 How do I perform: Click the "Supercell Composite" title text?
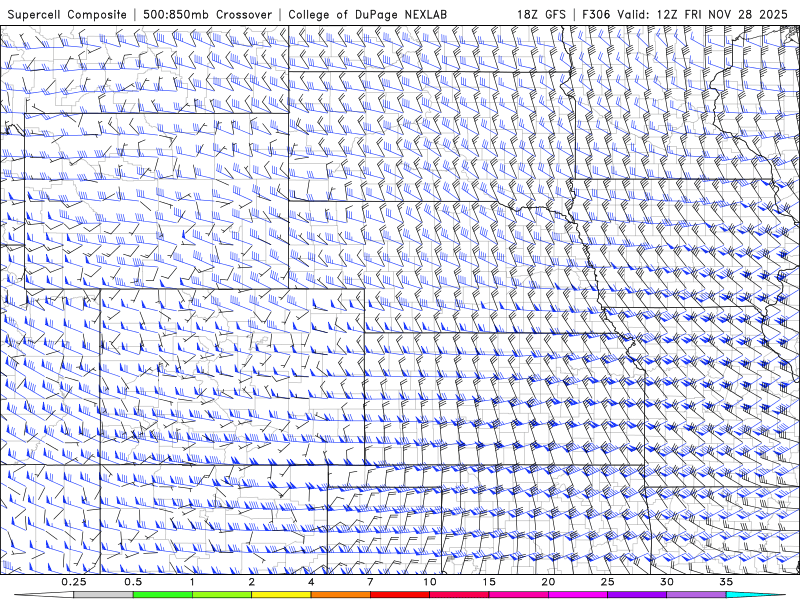[67, 15]
